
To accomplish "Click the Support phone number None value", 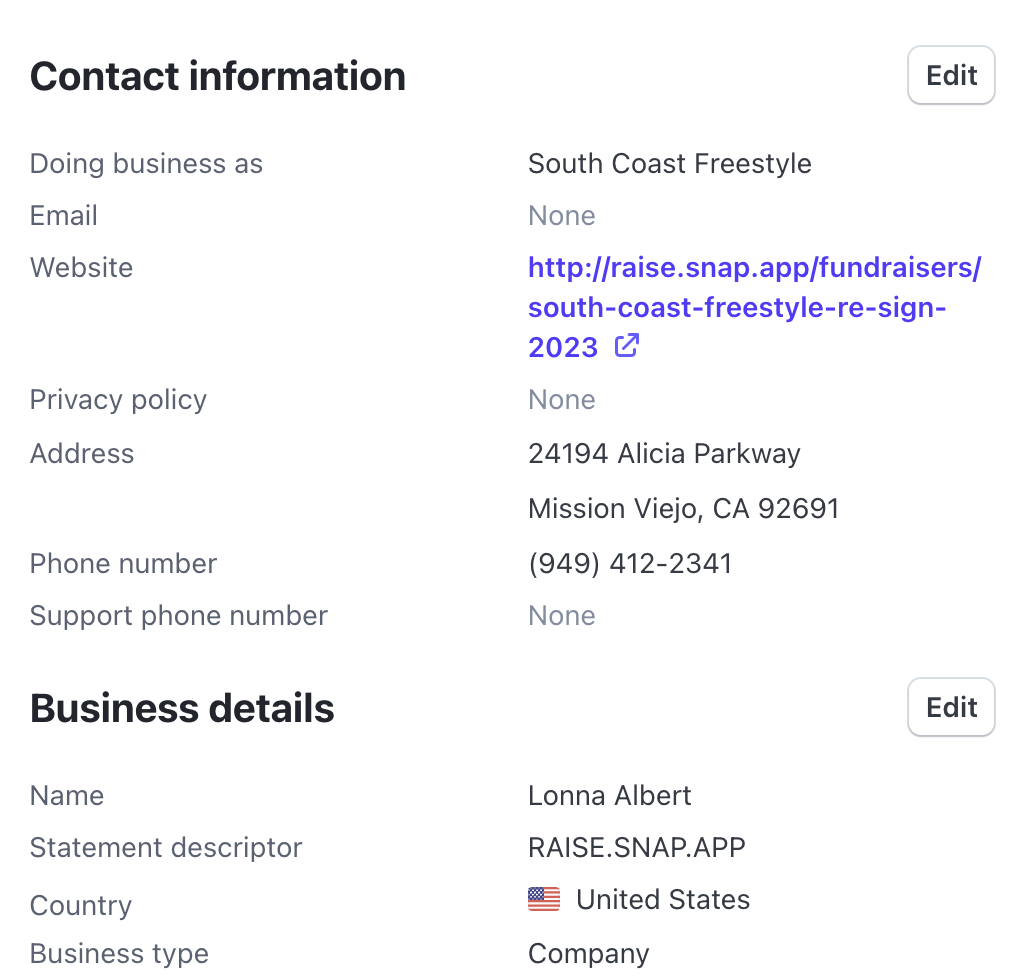I will (561, 615).
